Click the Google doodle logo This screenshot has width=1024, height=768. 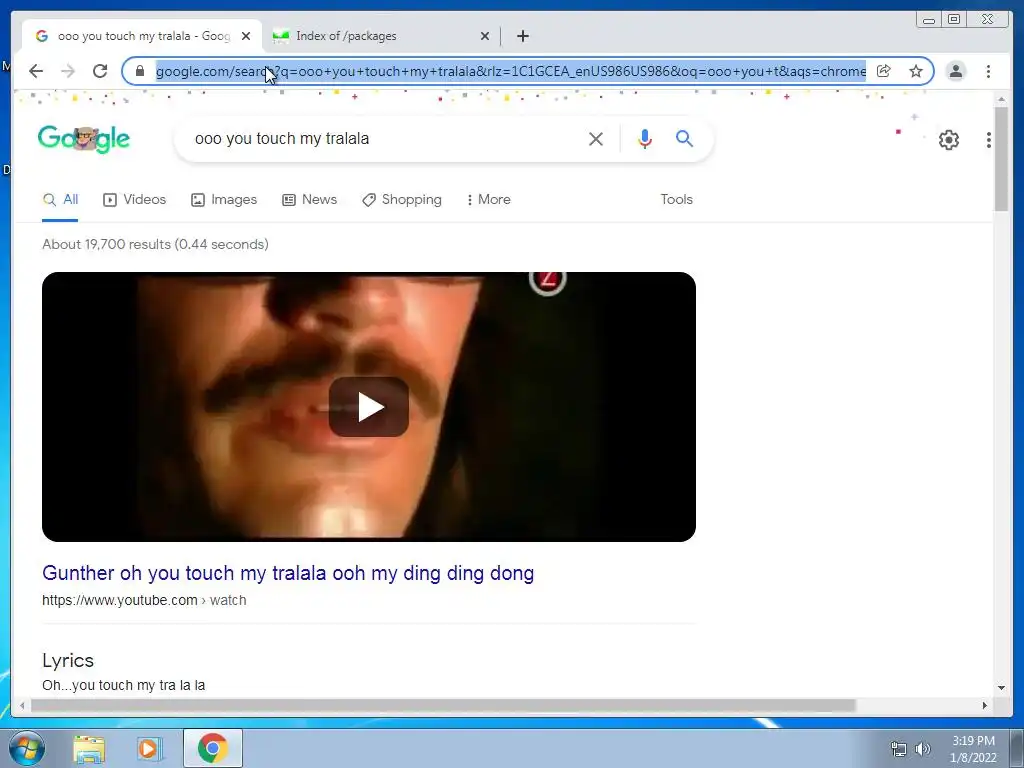(x=84, y=138)
